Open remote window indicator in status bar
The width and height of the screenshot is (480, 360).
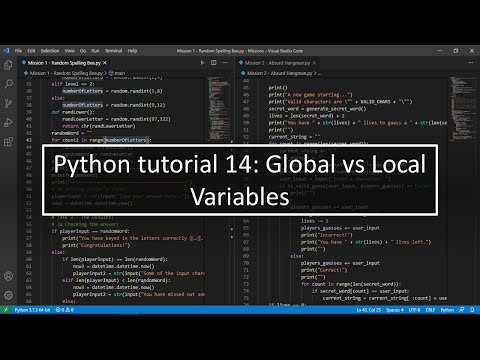point(6,310)
